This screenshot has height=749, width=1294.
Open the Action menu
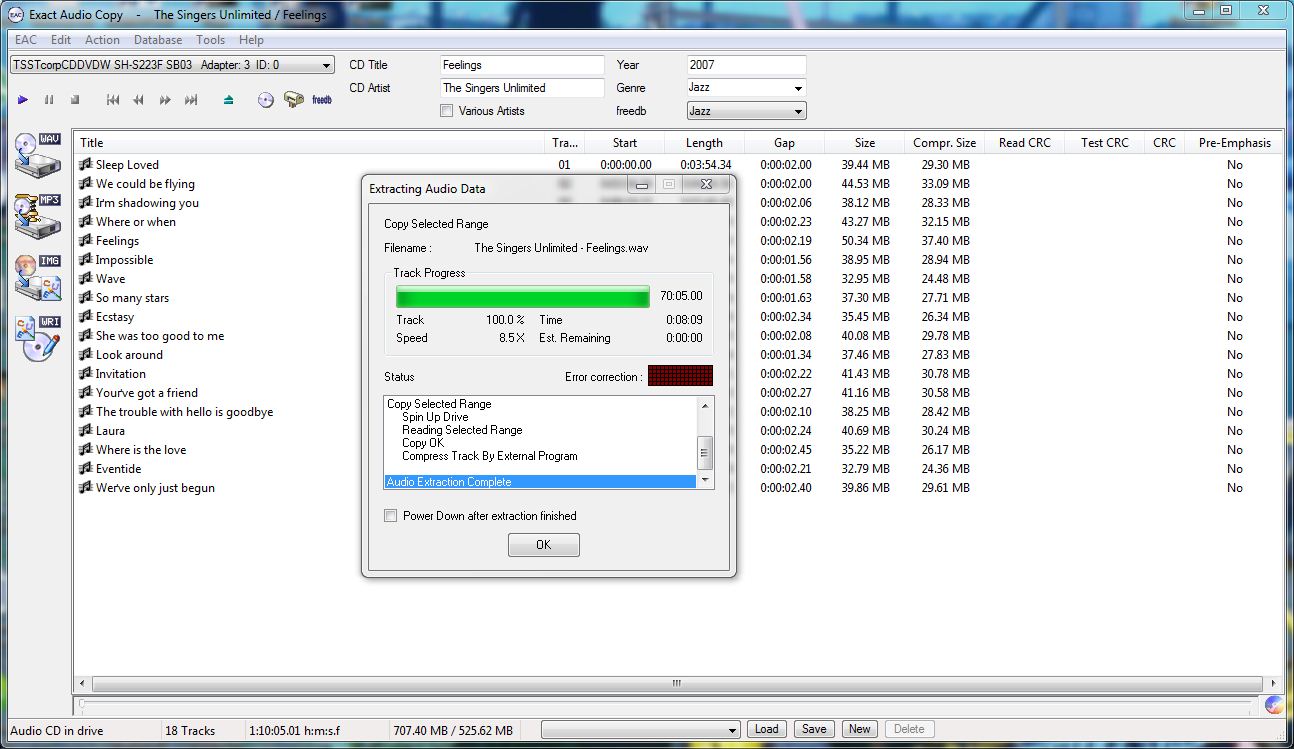pyautogui.click(x=102, y=40)
